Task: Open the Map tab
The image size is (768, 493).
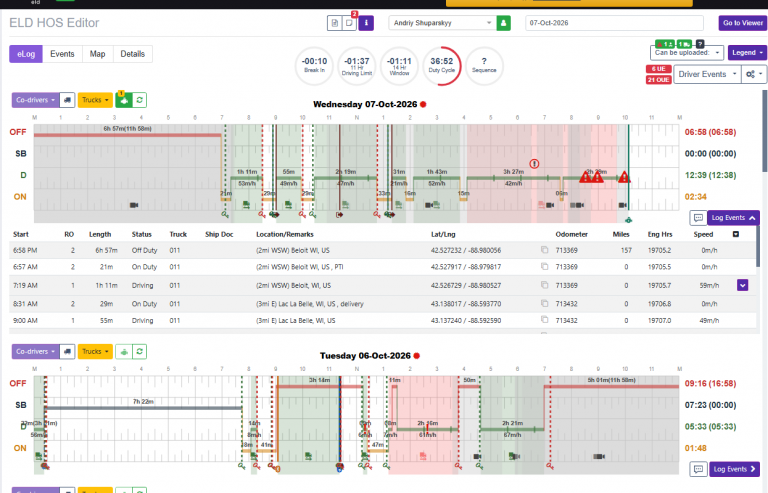Action: pyautogui.click(x=97, y=54)
